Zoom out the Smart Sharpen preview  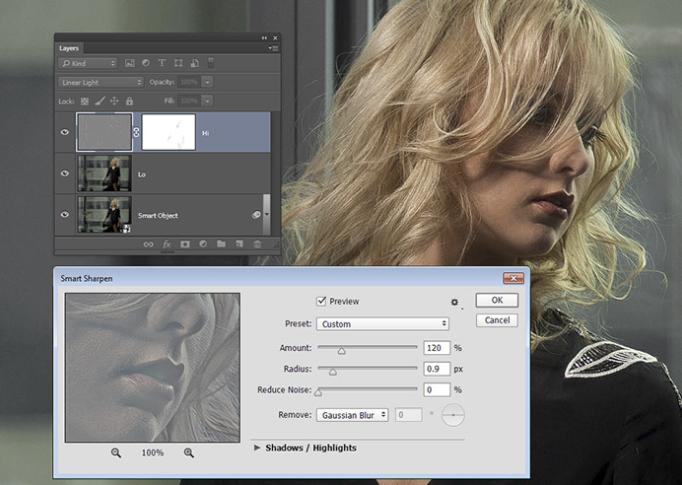116,453
